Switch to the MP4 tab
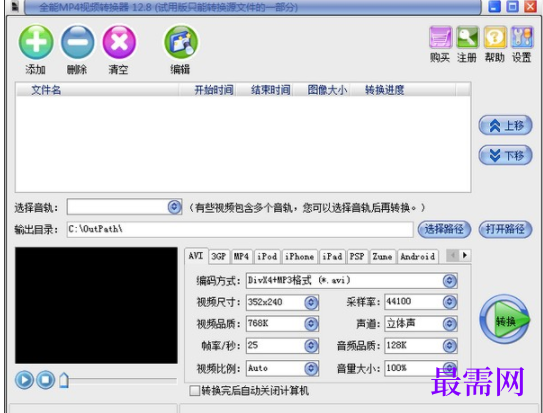This screenshot has width=543, height=413. [x=241, y=257]
